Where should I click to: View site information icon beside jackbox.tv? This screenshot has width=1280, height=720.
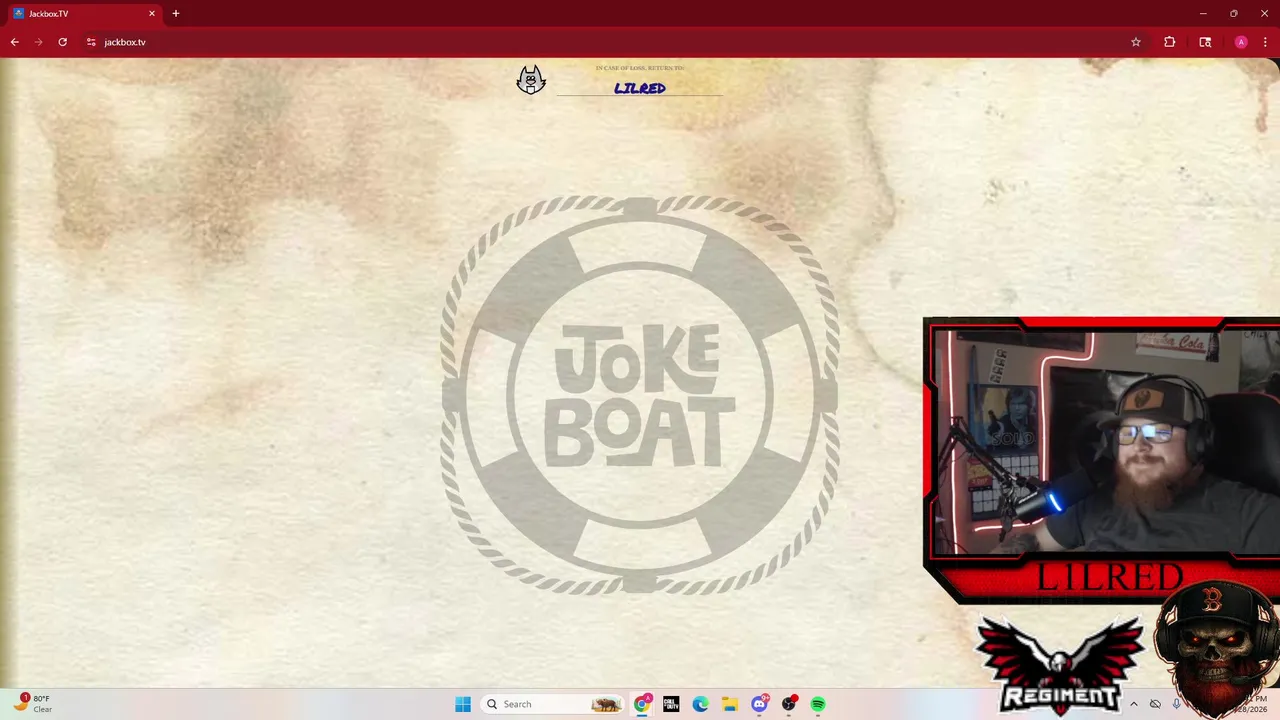[x=91, y=42]
